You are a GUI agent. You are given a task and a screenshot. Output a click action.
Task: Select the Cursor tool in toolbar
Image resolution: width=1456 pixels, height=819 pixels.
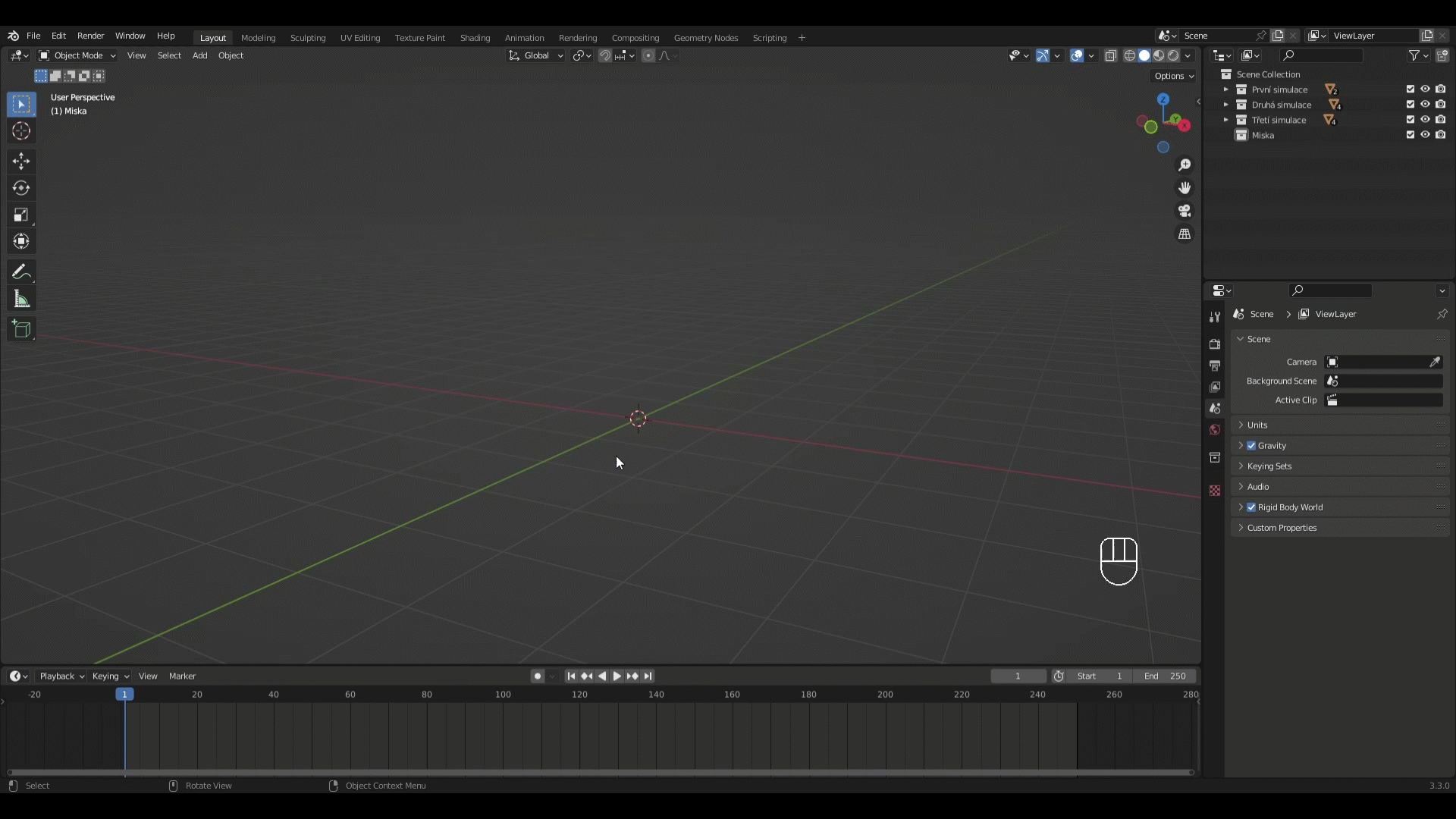point(21,131)
